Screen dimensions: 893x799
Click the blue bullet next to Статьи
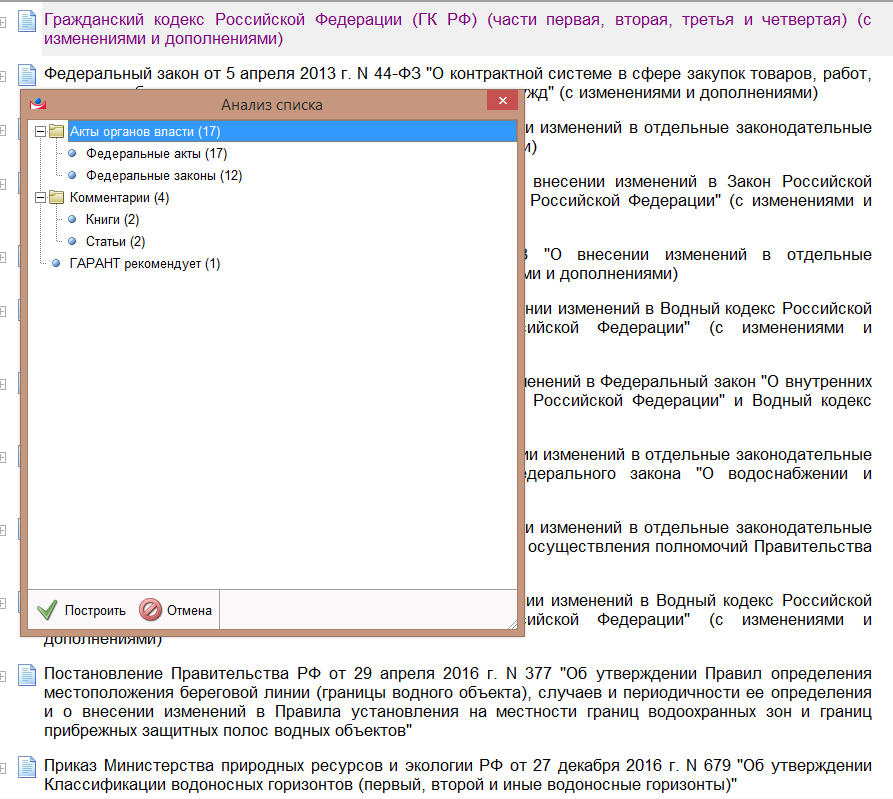click(72, 241)
